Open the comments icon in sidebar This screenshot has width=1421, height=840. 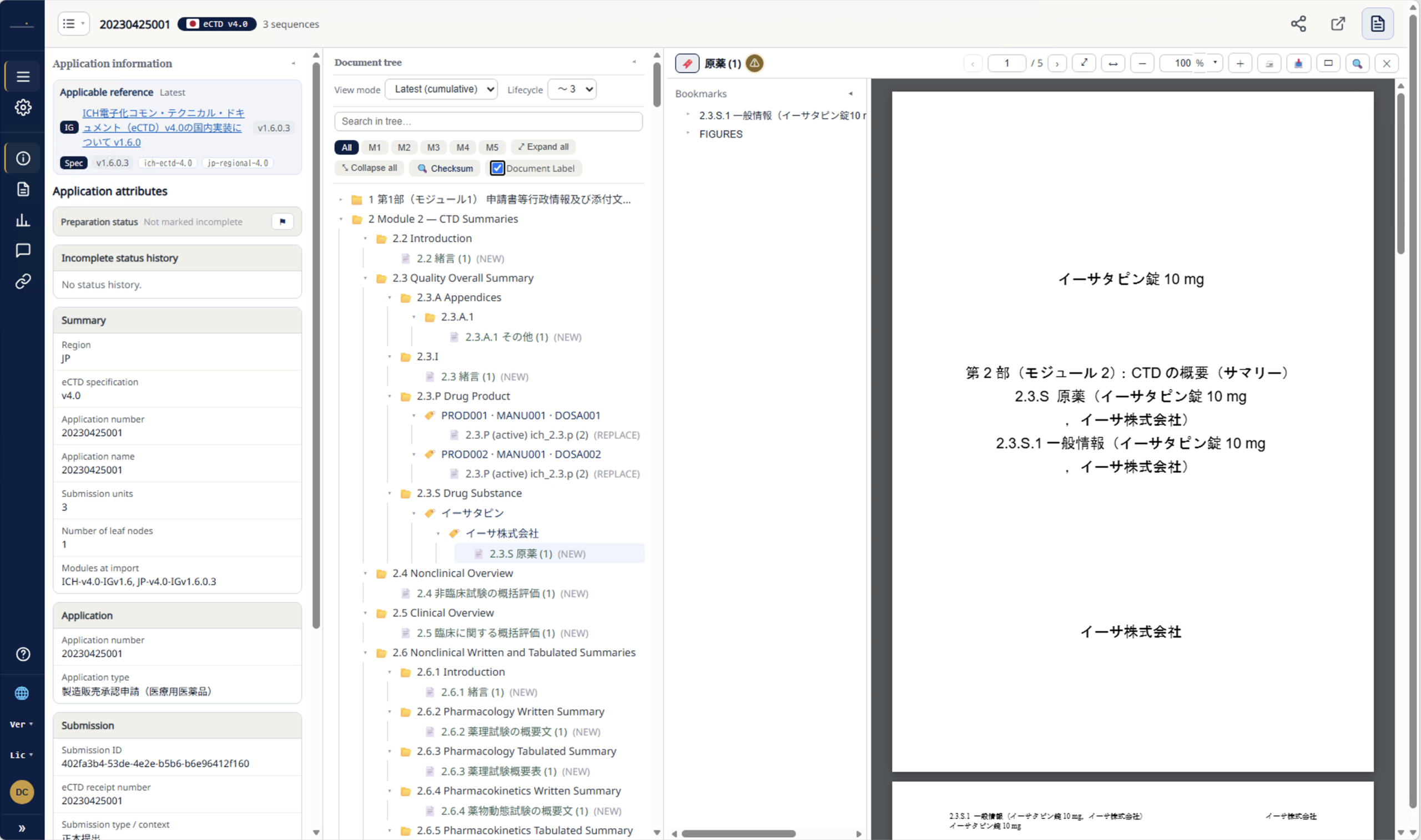point(23,250)
